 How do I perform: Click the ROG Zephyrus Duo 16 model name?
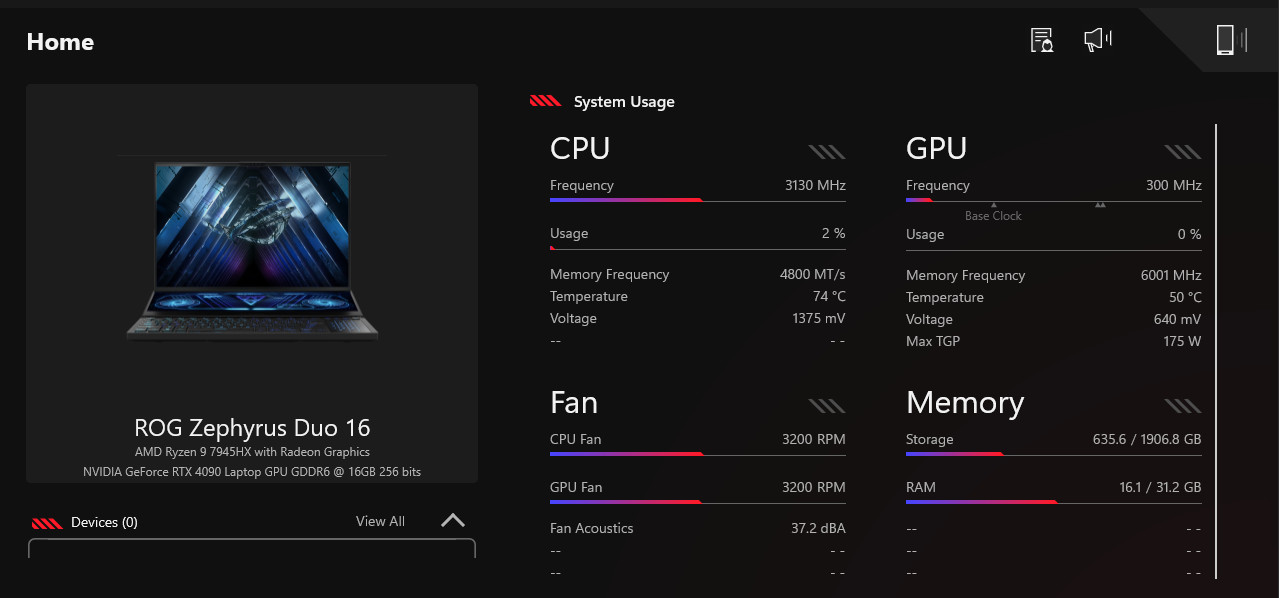(252, 428)
